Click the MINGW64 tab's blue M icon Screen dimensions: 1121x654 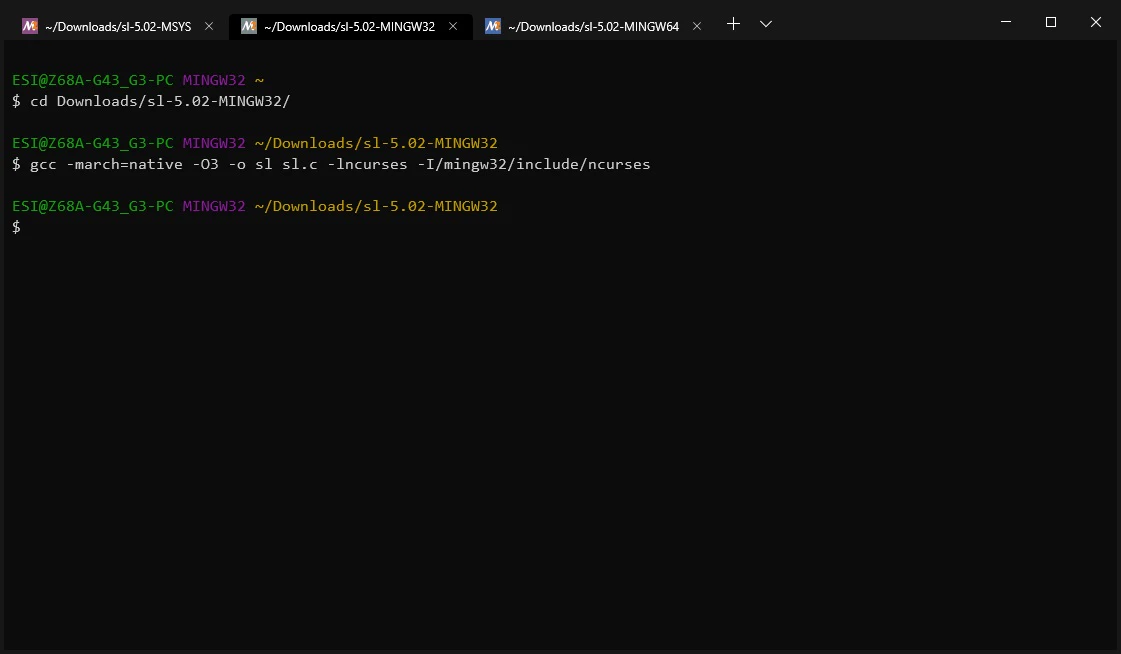[x=493, y=26]
